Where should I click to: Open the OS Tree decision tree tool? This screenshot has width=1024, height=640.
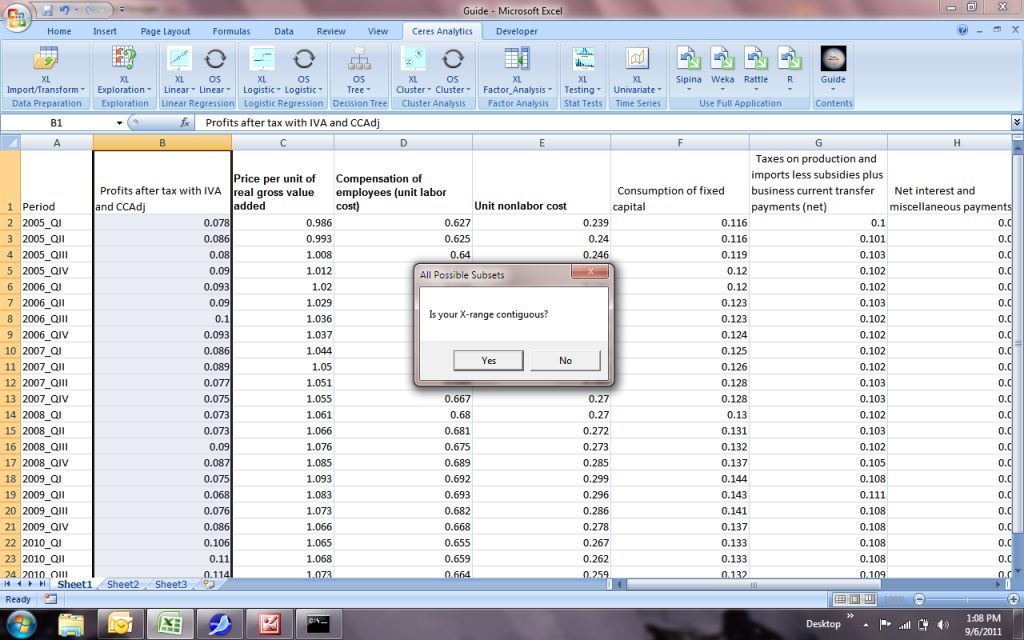click(359, 71)
